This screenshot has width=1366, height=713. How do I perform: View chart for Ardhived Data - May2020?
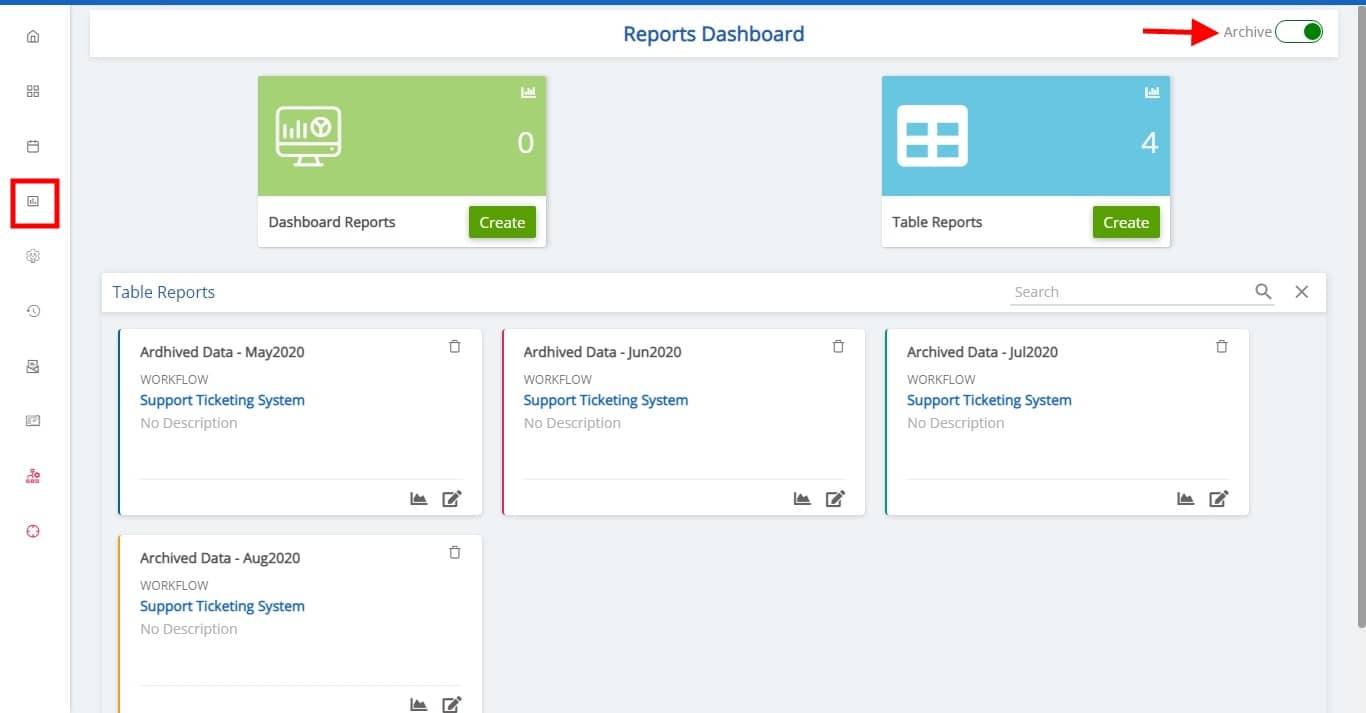(419, 498)
